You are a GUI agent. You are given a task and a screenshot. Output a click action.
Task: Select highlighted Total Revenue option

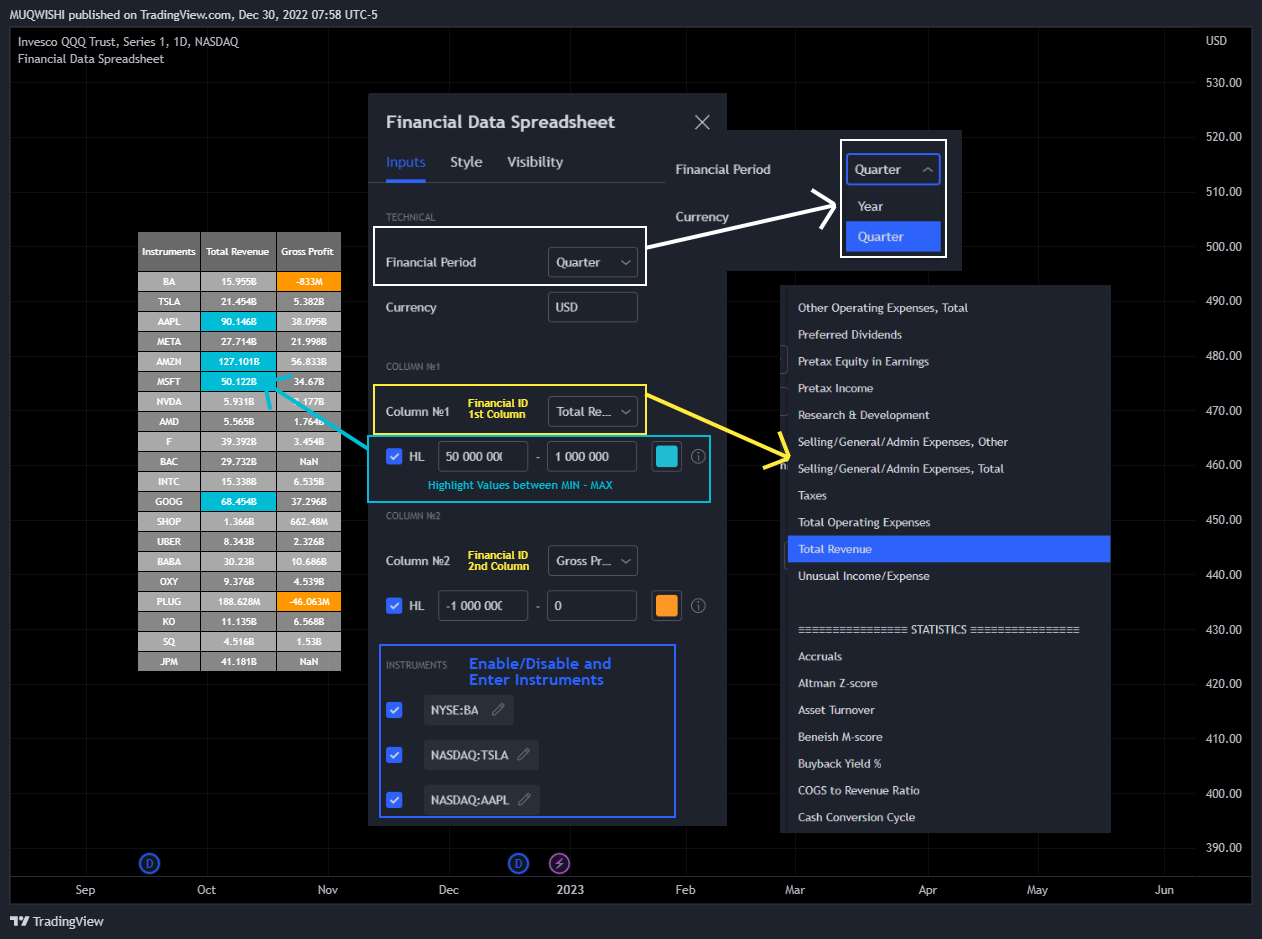[948, 549]
